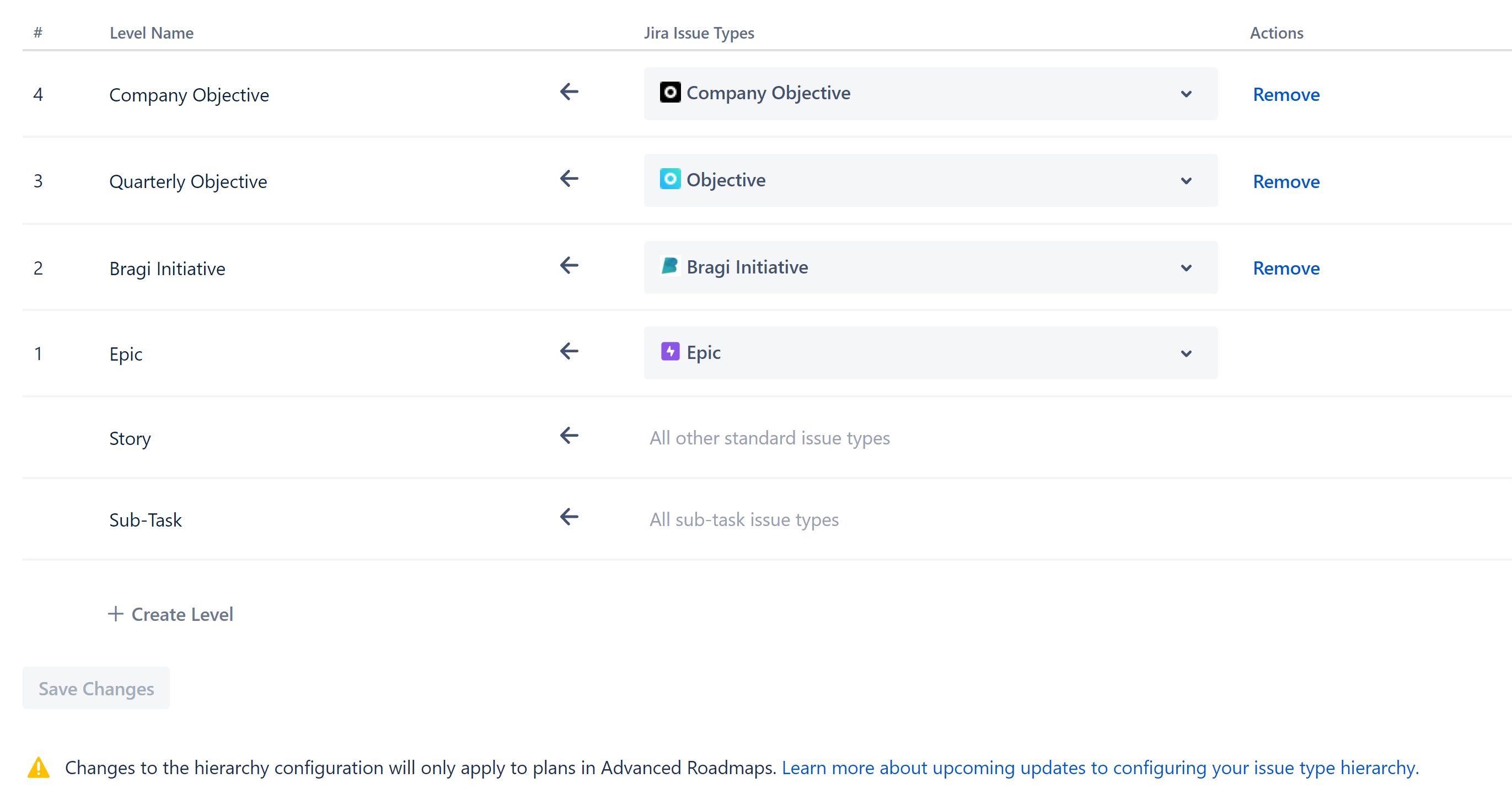Screen dimensions: 1512x794
Task: Expand the Bragi Initiative issue type dropdown
Action: pos(930,267)
